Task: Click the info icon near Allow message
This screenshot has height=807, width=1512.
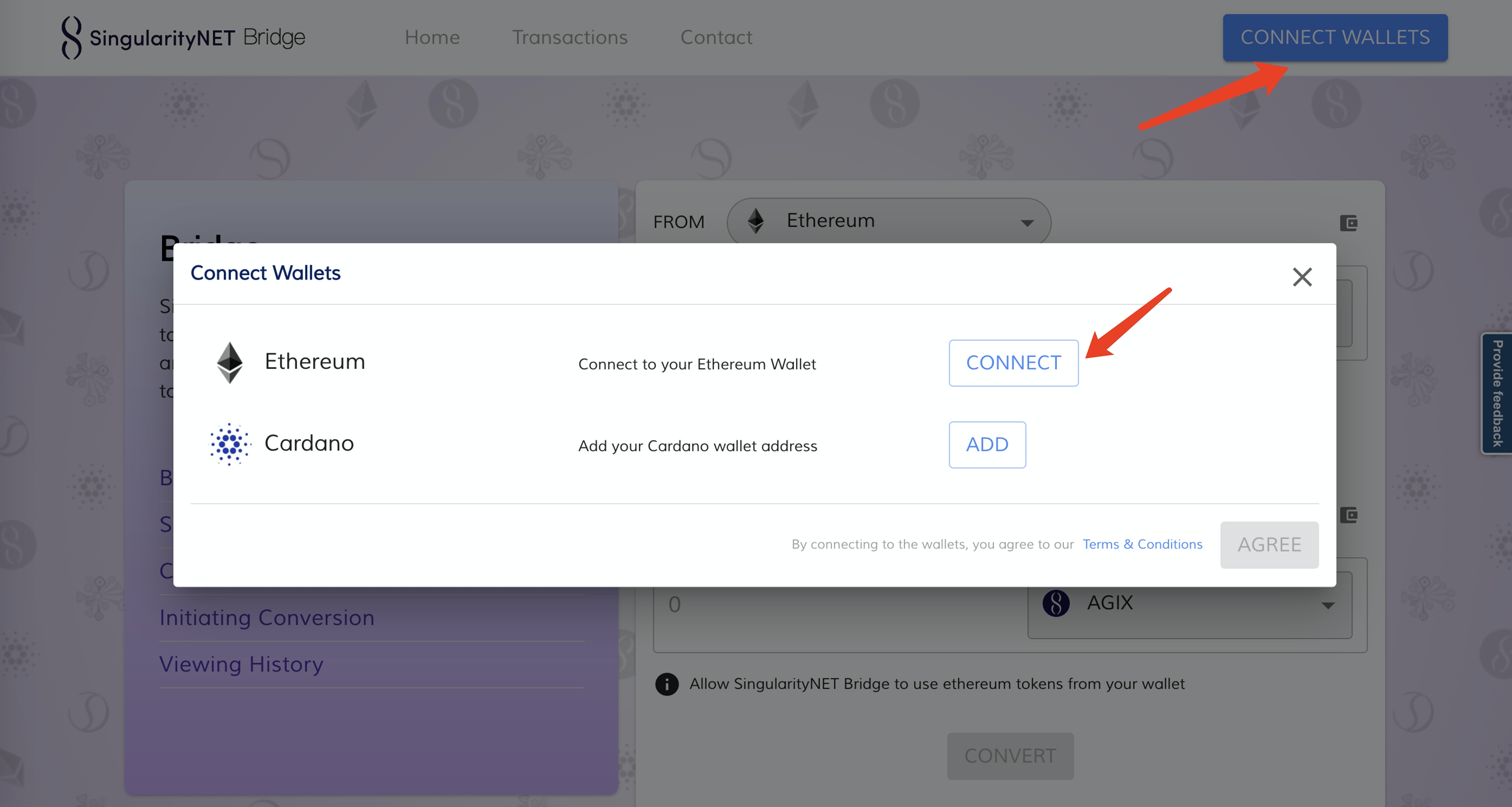Action: tap(666, 684)
